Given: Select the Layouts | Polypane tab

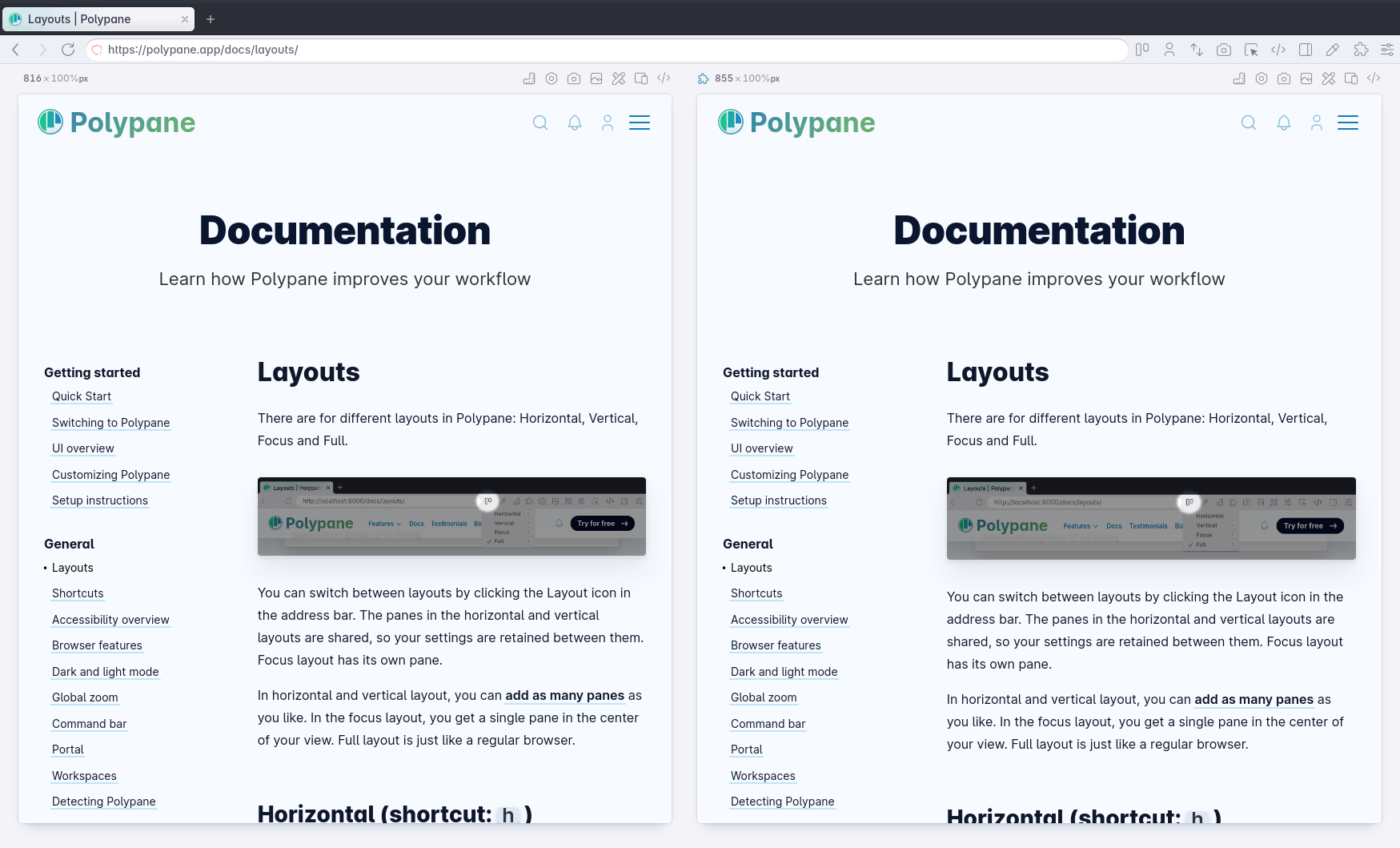Looking at the screenshot, I should coord(98,19).
